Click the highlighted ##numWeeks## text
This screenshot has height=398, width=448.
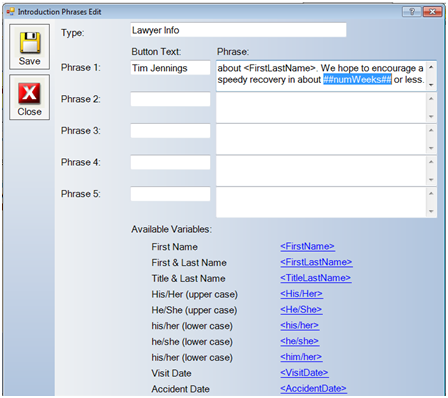[357, 80]
